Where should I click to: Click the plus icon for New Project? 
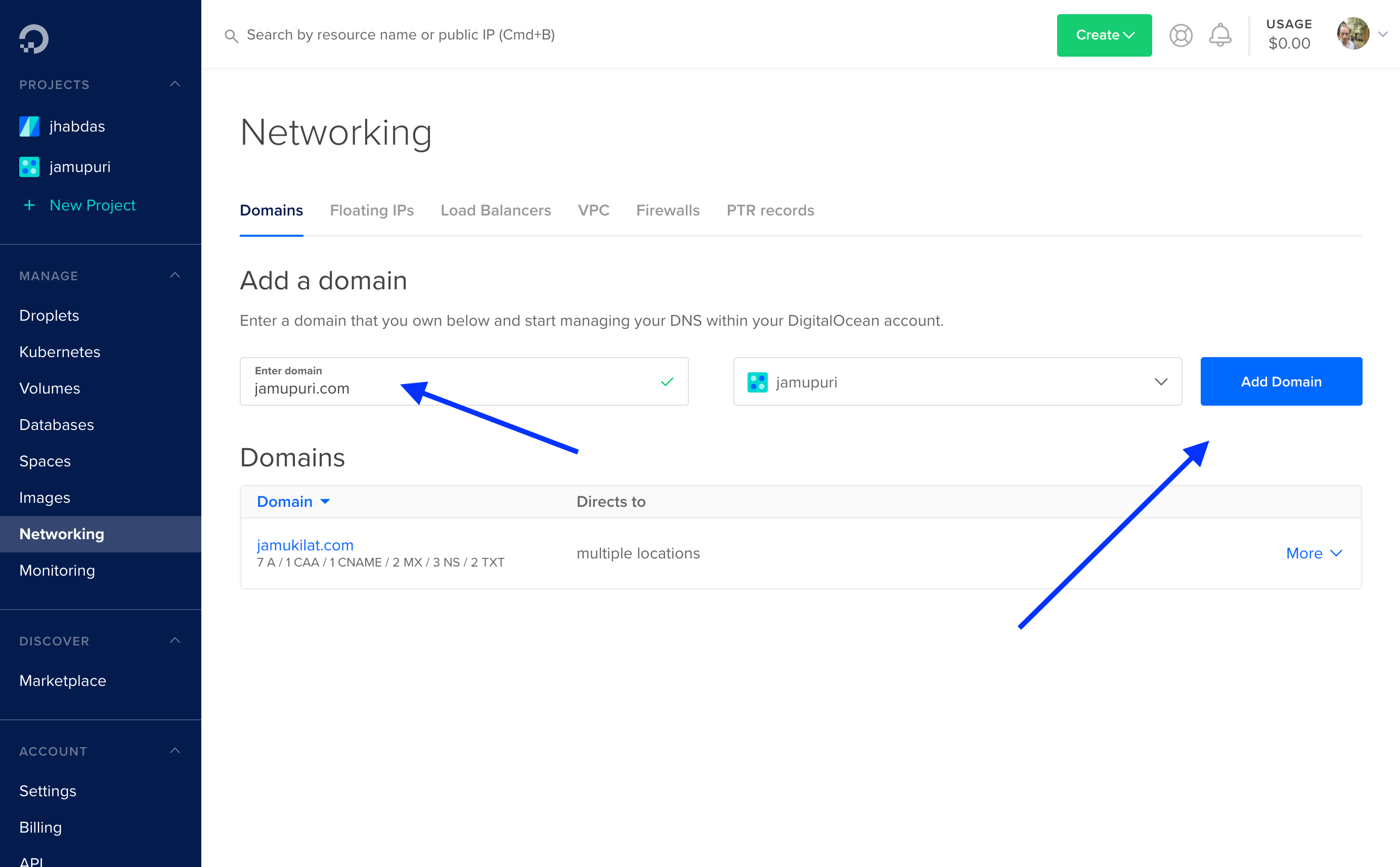pos(29,205)
